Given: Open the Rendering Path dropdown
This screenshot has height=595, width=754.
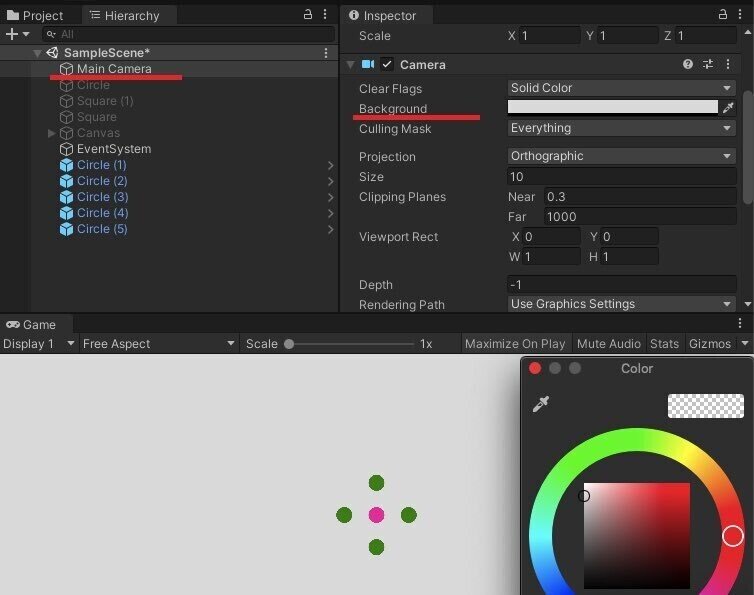Looking at the screenshot, I should click(x=621, y=304).
